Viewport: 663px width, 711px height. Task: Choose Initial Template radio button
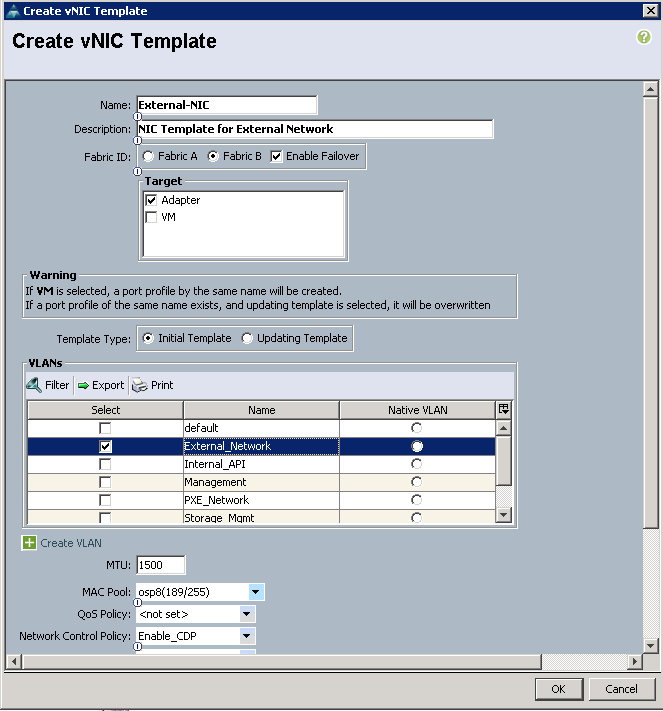pos(148,338)
